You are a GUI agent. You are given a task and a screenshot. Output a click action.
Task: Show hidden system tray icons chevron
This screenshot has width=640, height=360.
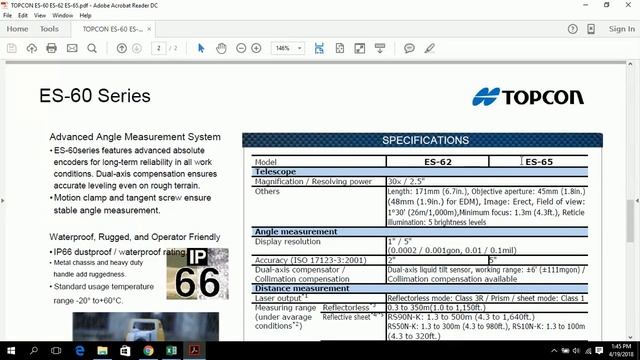[x=554, y=351]
